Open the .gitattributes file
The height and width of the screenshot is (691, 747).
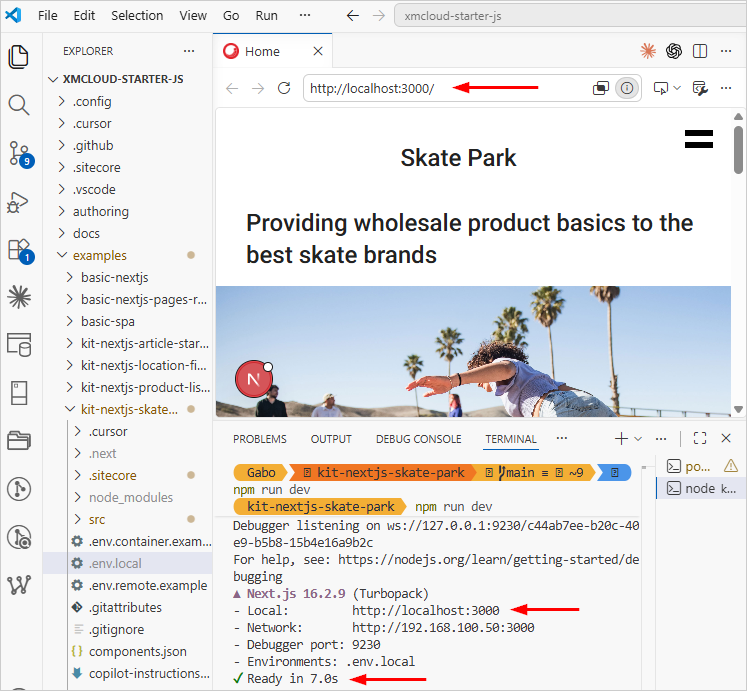[x=127, y=608]
